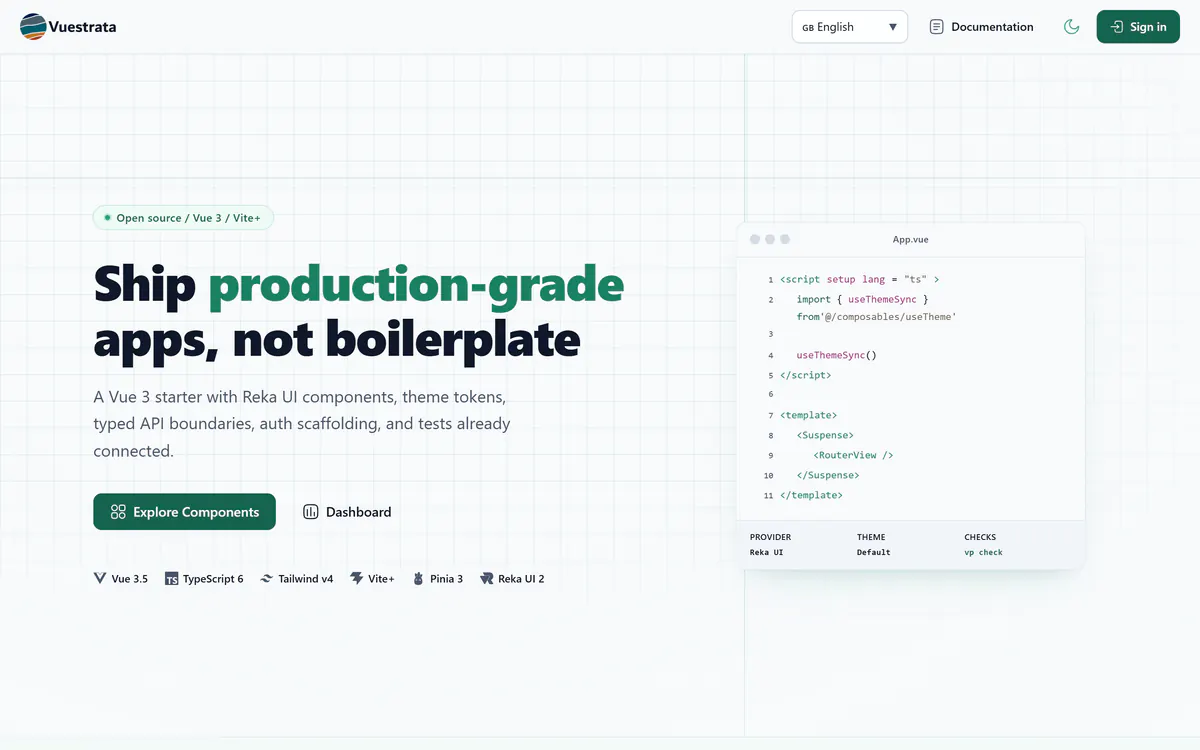Viewport: 1200px width, 750px height.
Task: Click the App.vue file title
Action: click(x=910, y=240)
